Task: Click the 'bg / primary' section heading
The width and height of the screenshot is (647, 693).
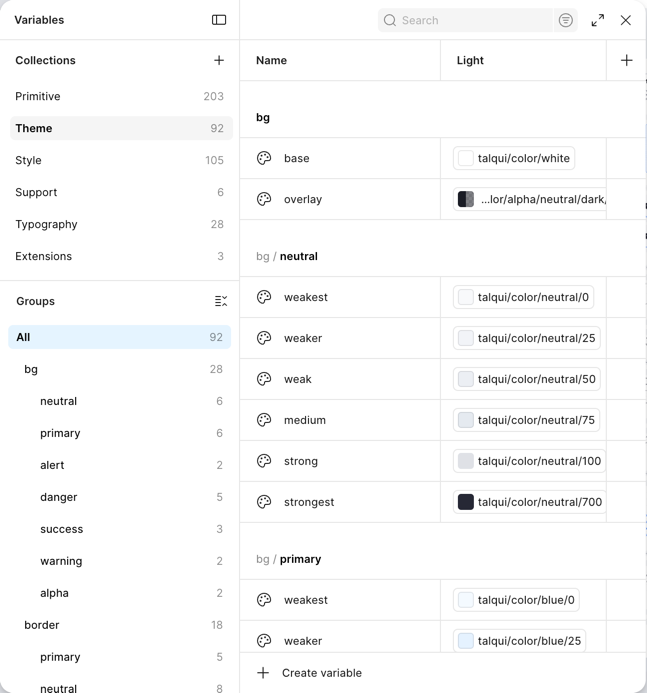Action: click(x=289, y=559)
